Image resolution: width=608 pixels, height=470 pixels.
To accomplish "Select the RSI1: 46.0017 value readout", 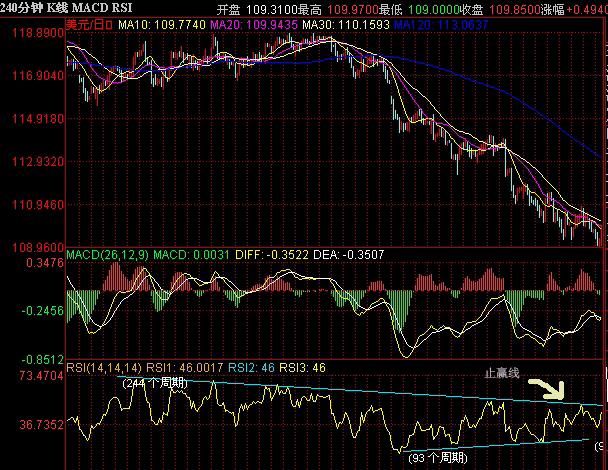I will pos(185,367).
